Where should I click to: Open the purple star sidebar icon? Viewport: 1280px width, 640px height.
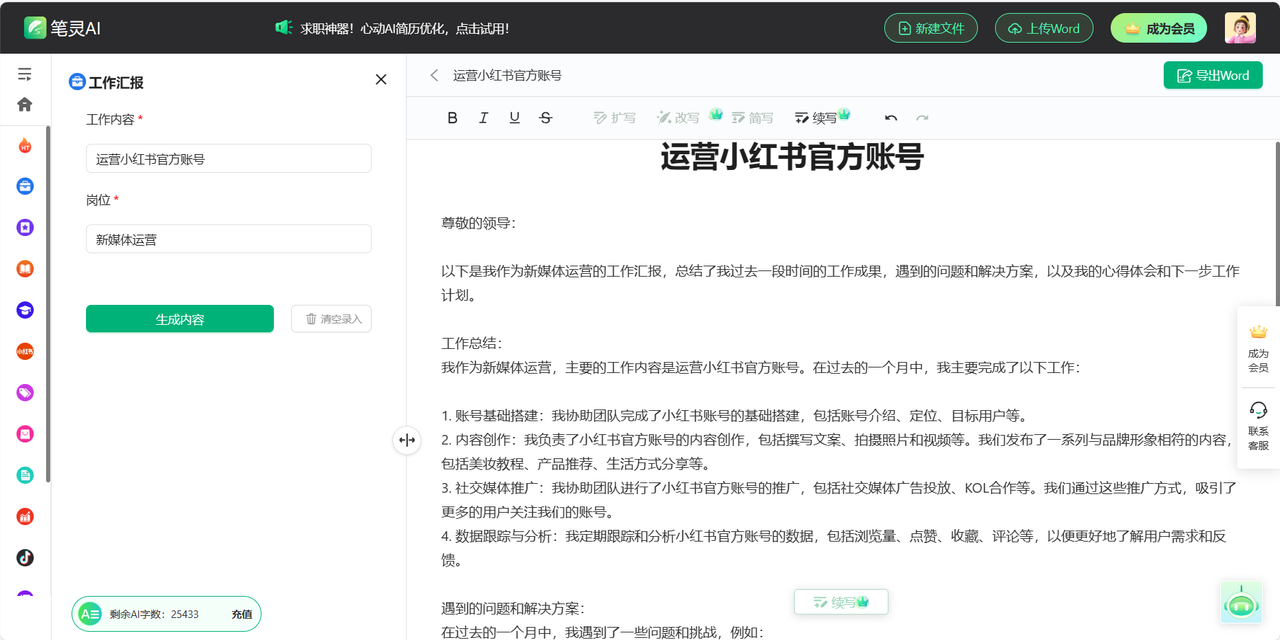coord(25,227)
